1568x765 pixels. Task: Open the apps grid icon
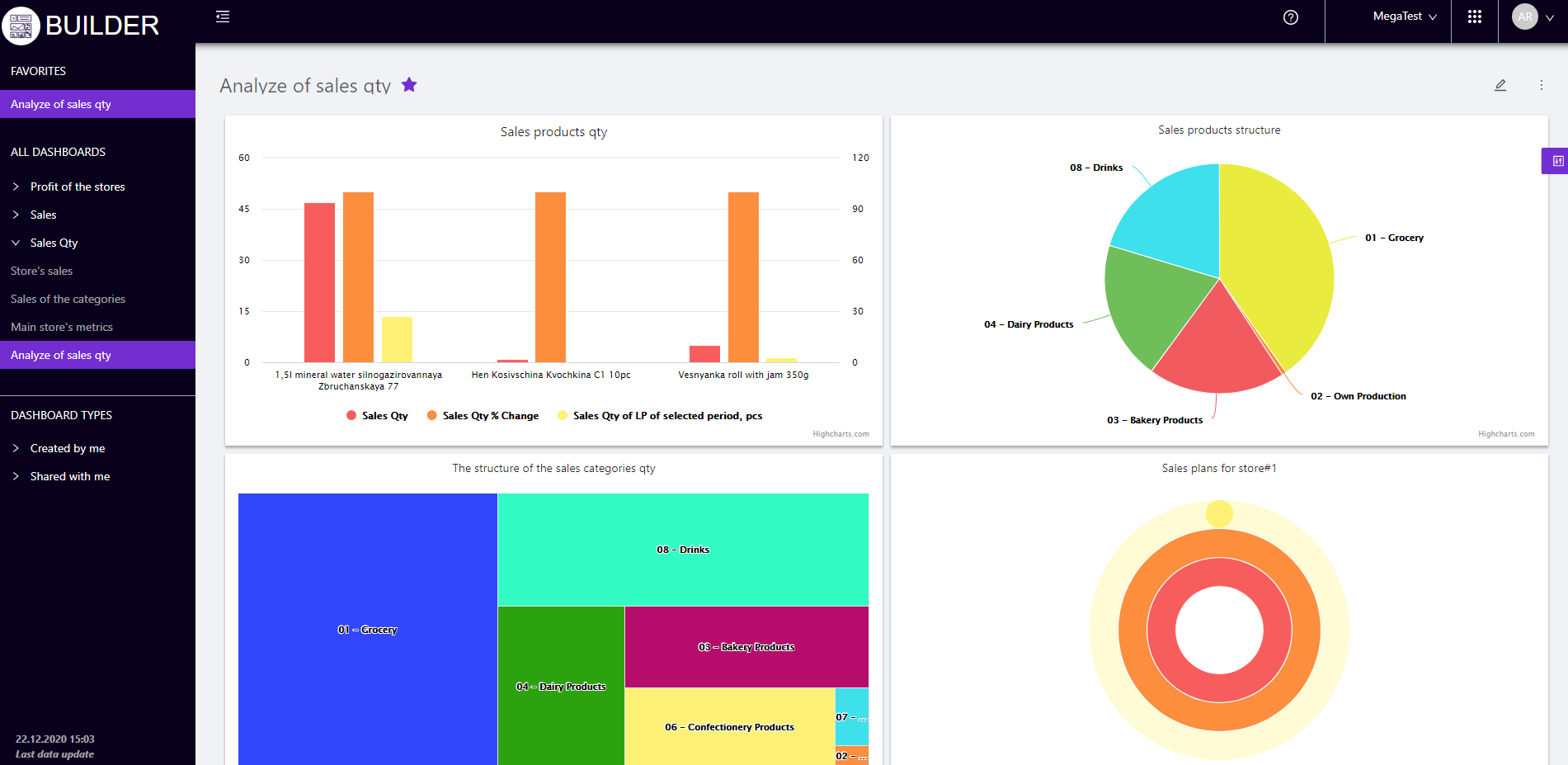pos(1475,17)
